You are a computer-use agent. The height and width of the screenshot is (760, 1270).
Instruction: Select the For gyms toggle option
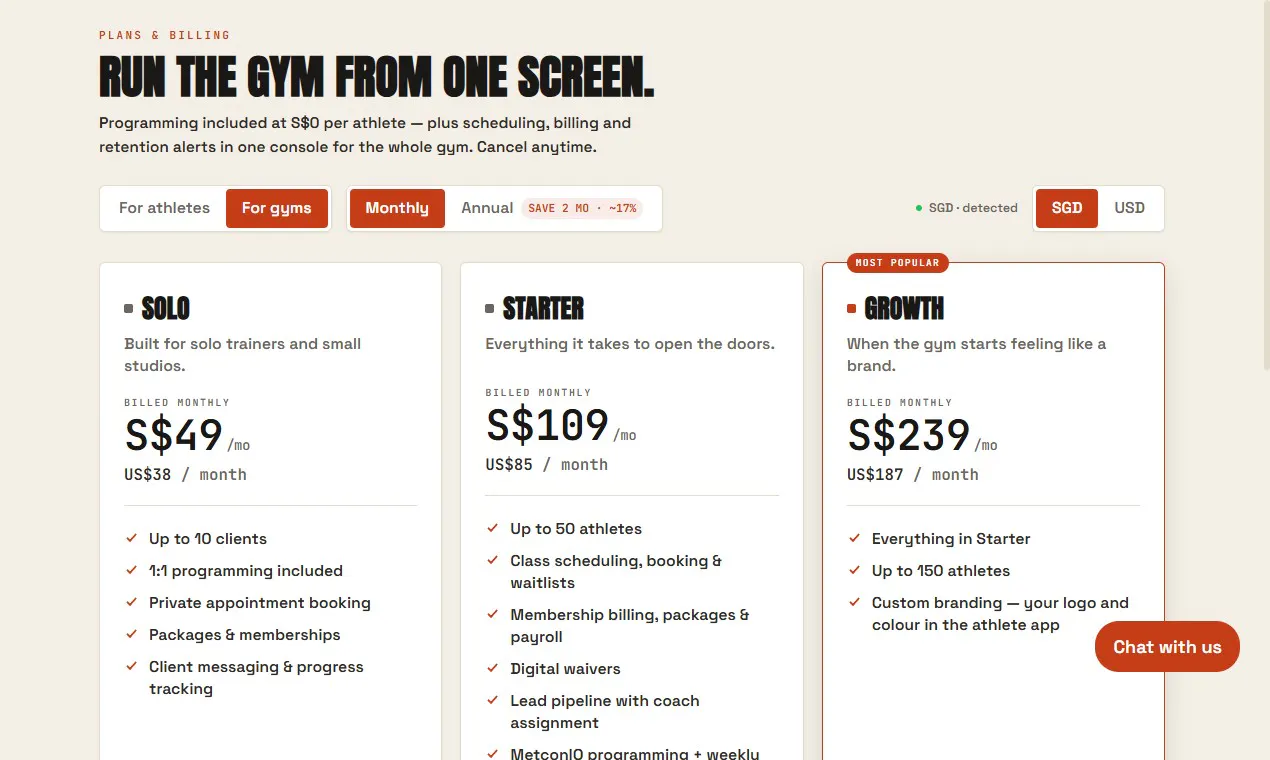[x=277, y=208]
